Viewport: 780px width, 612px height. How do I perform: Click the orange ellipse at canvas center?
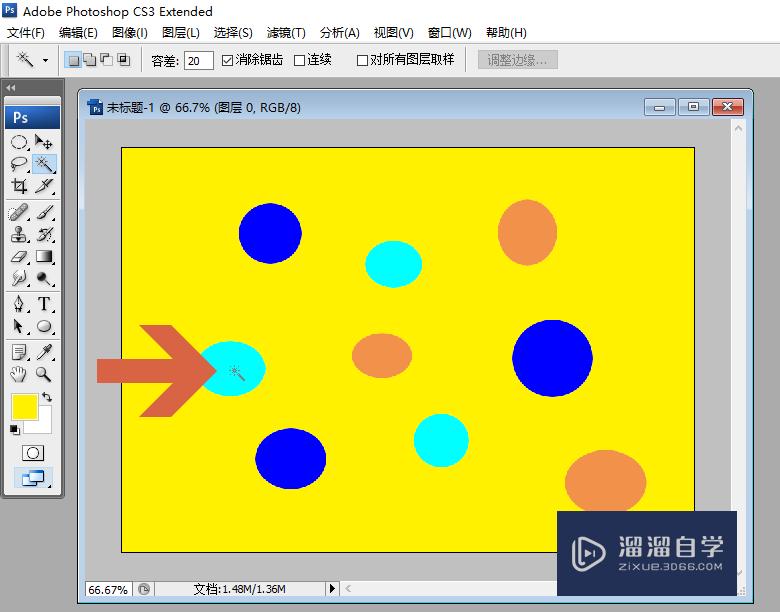pyautogui.click(x=382, y=355)
